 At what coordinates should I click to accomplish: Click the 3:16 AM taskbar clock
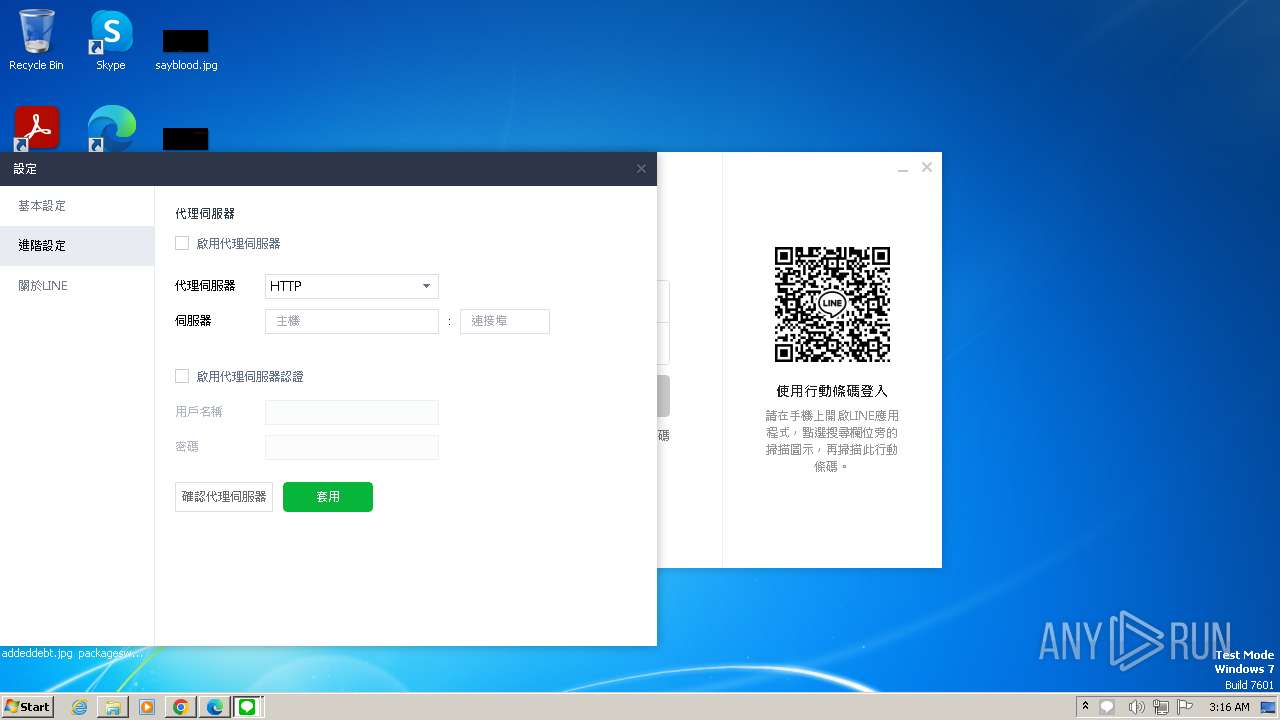tap(1229, 707)
